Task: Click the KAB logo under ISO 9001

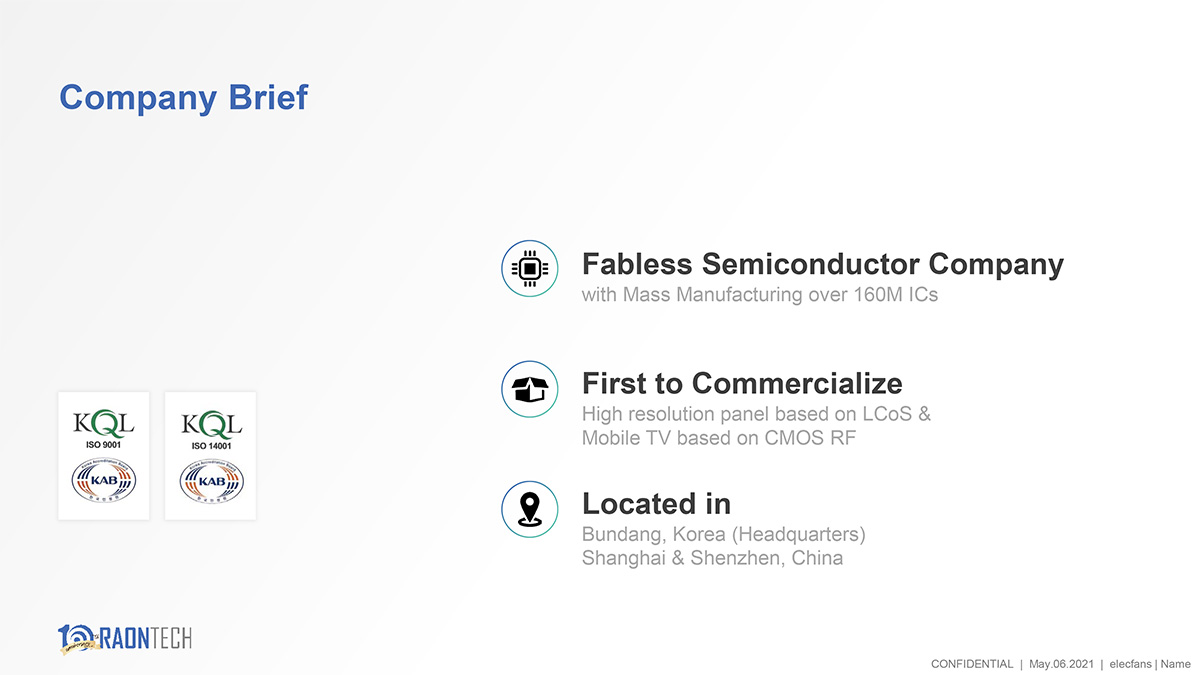Action: click(x=103, y=484)
